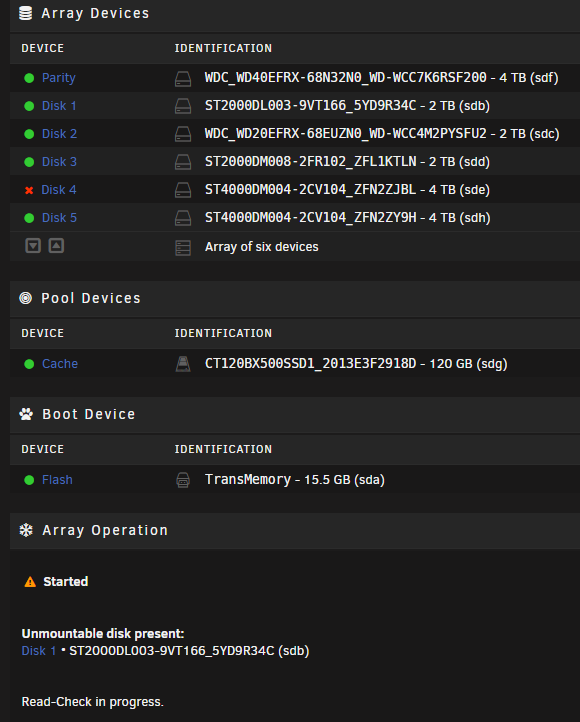Click drive icon beside ST2000DL003 (sdb)

pyautogui.click(x=183, y=106)
